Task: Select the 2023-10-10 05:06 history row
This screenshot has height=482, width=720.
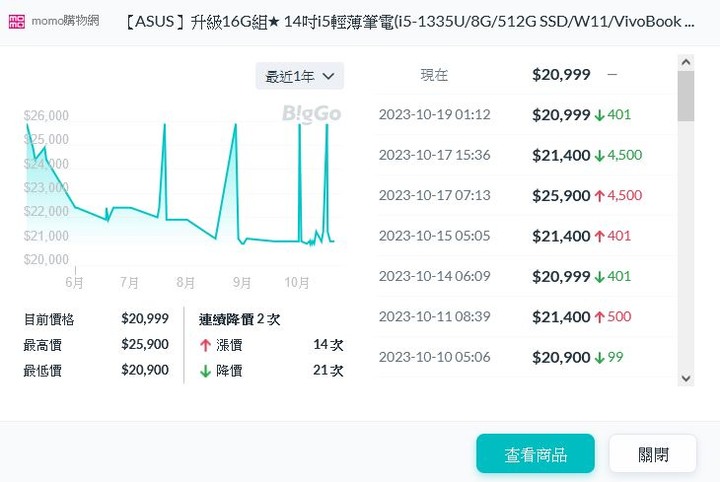Action: pyautogui.click(x=526, y=357)
